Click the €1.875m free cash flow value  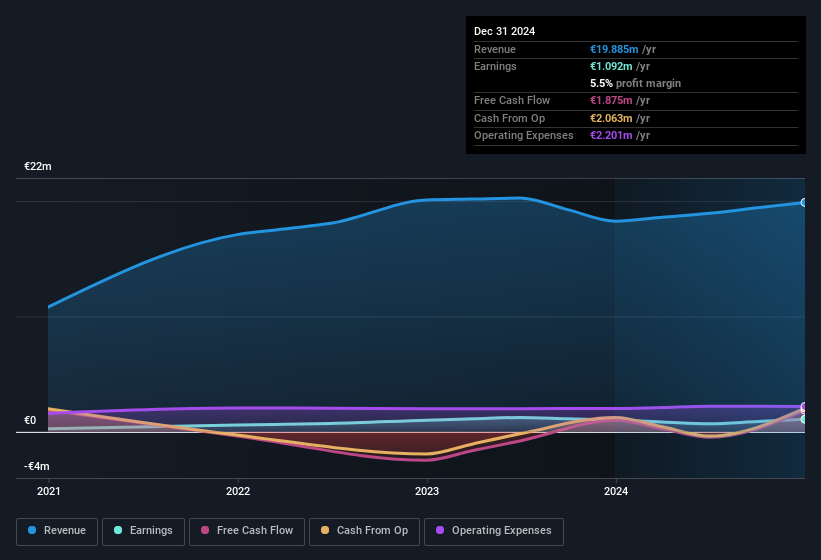(611, 100)
